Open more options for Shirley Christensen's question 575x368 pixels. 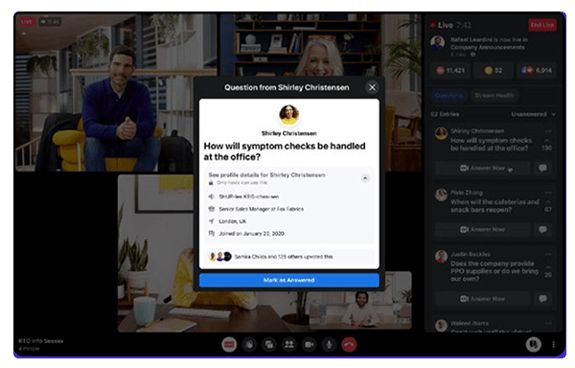(x=548, y=131)
